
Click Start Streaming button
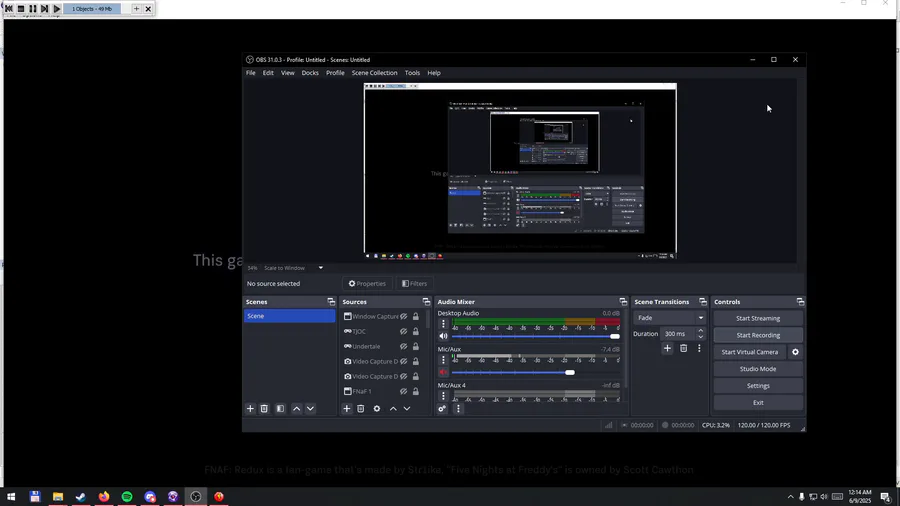tap(758, 318)
